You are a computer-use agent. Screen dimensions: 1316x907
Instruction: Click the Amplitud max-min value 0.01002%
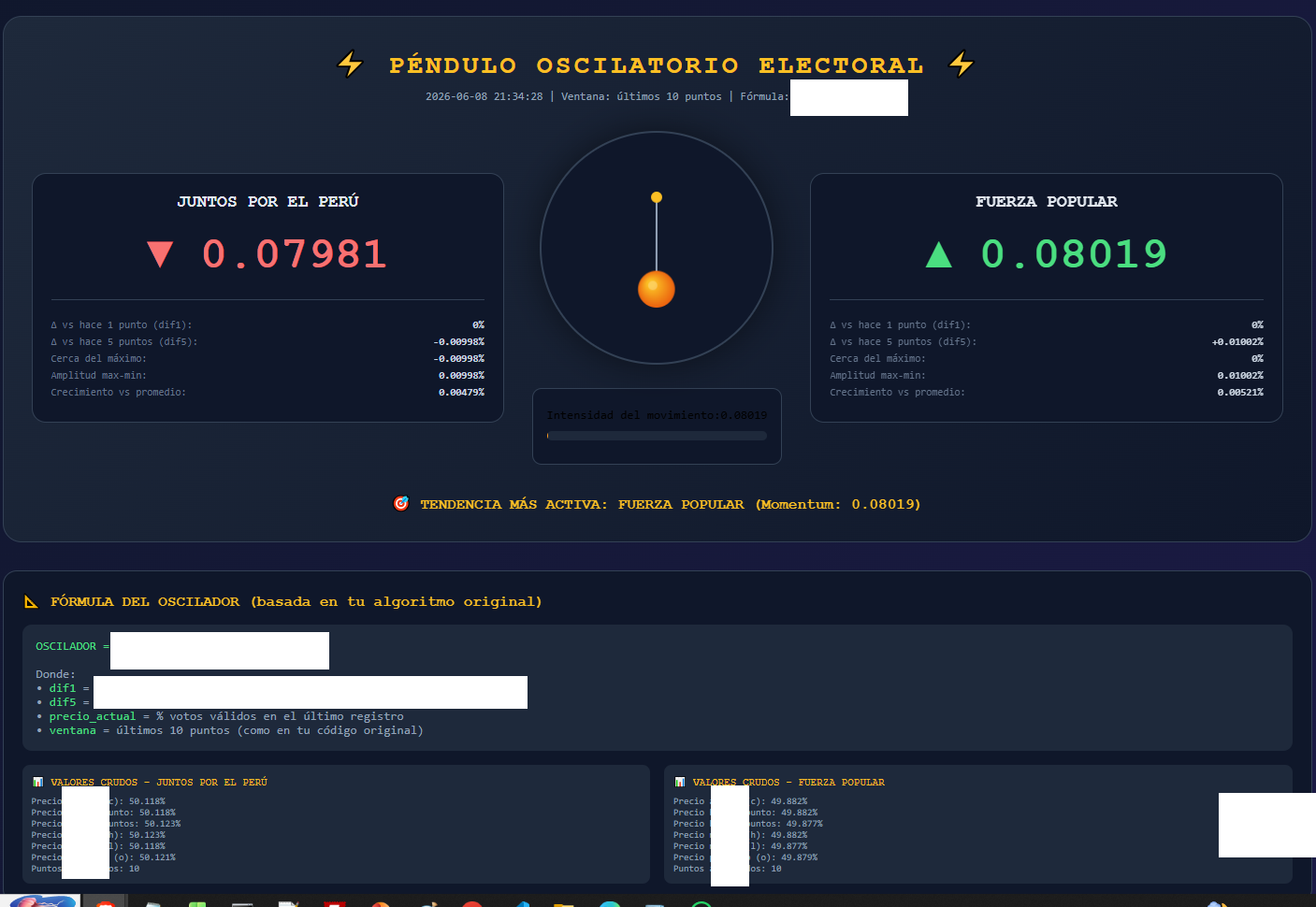point(1240,376)
